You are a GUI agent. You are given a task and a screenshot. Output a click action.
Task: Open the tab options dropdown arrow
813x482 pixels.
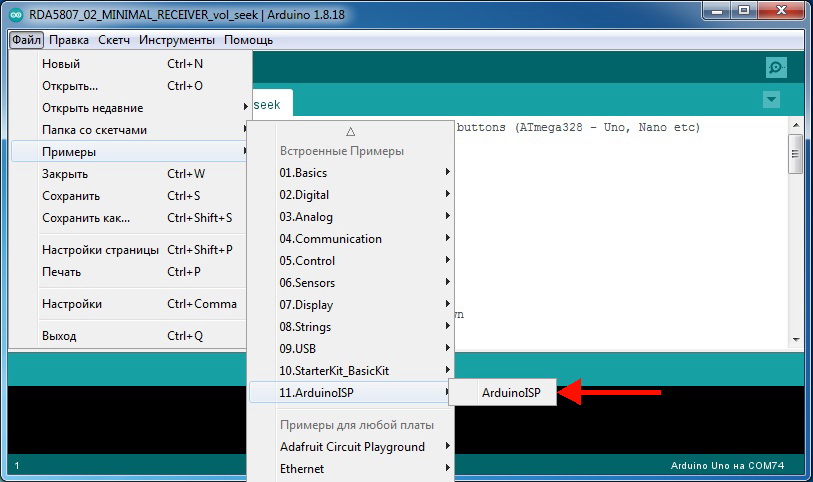coord(772,99)
